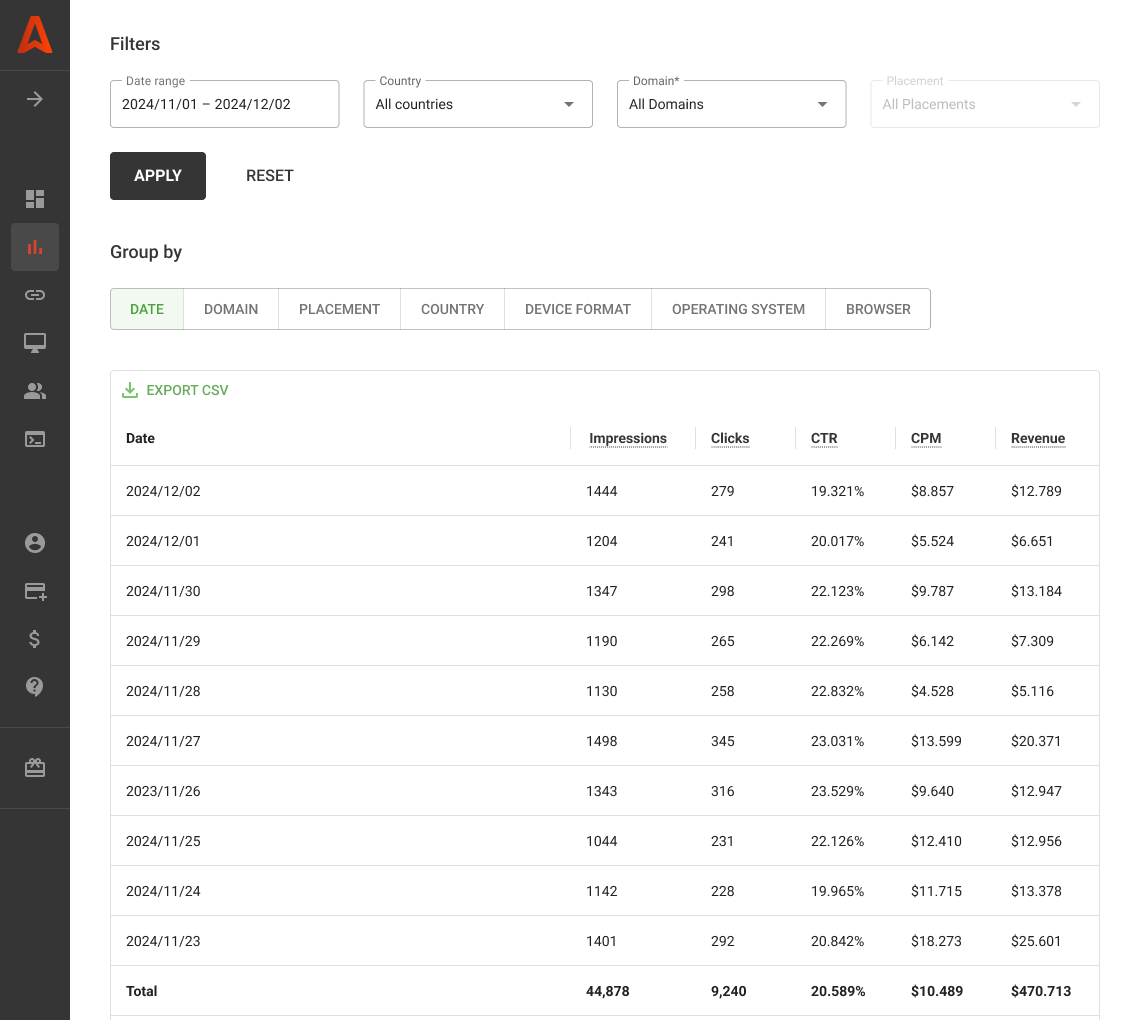
Task: Click the 2024/11/24 date cell
Action: tap(163, 891)
